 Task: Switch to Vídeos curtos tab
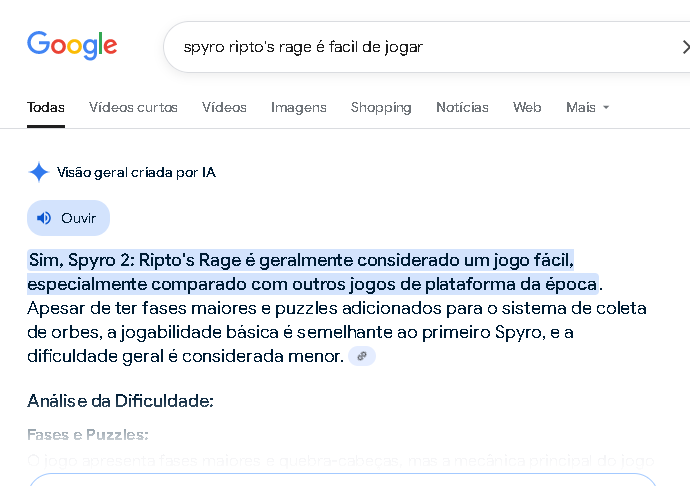tap(133, 107)
